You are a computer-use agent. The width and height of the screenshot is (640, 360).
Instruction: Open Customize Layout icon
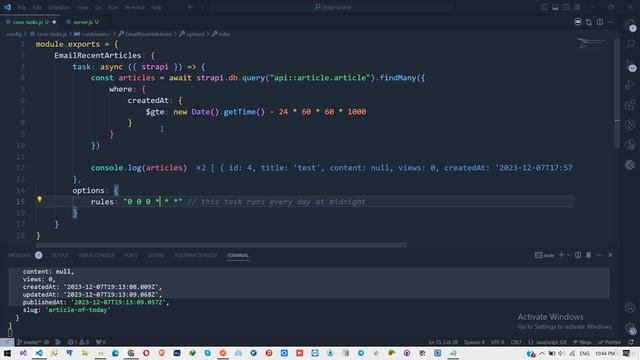[577, 7]
